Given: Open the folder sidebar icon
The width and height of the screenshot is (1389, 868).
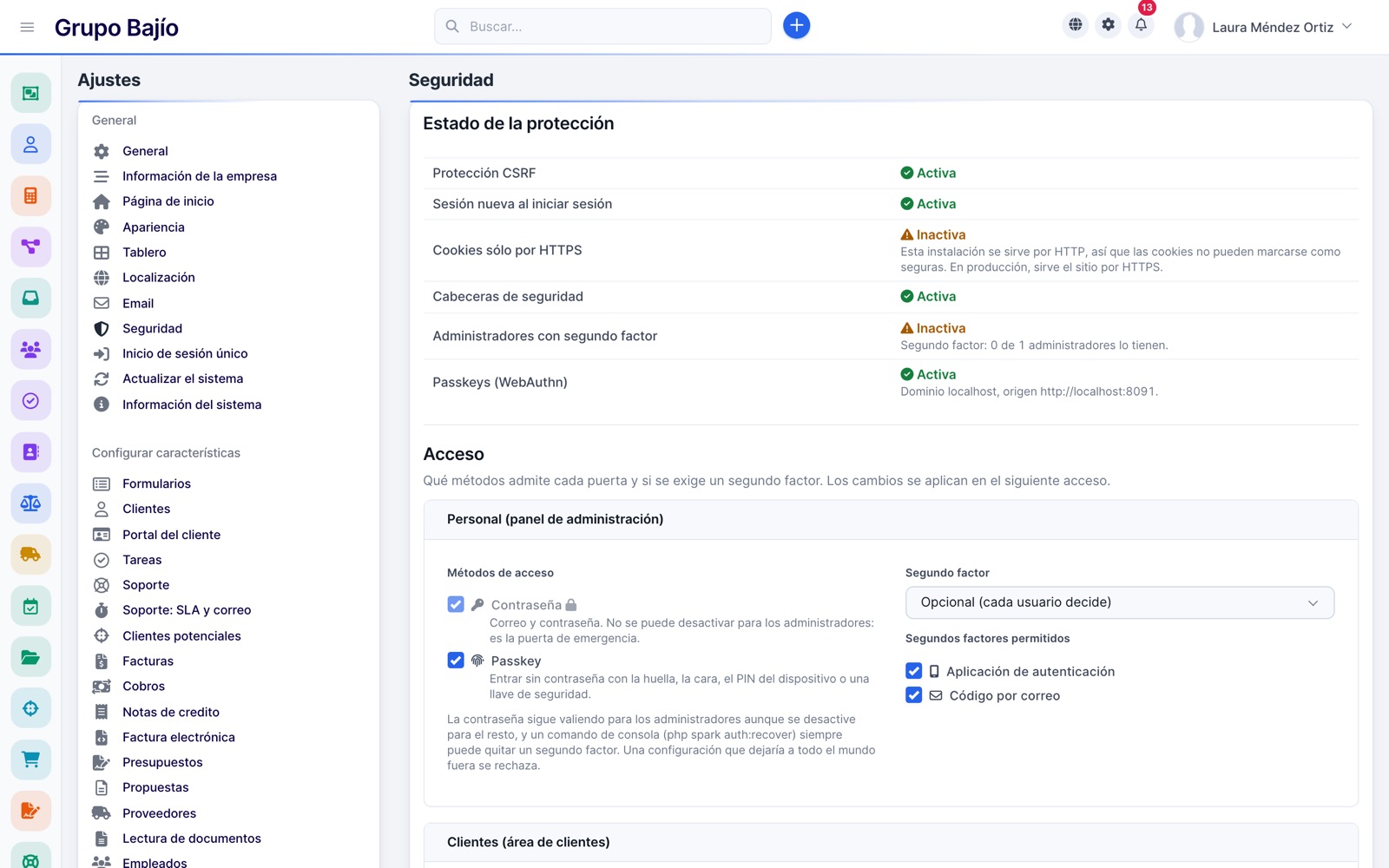Looking at the screenshot, I should [x=30, y=657].
